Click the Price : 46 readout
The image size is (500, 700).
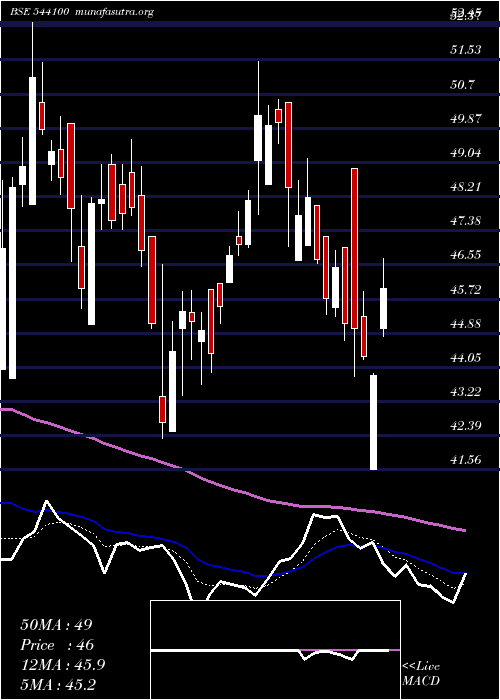pos(57,645)
